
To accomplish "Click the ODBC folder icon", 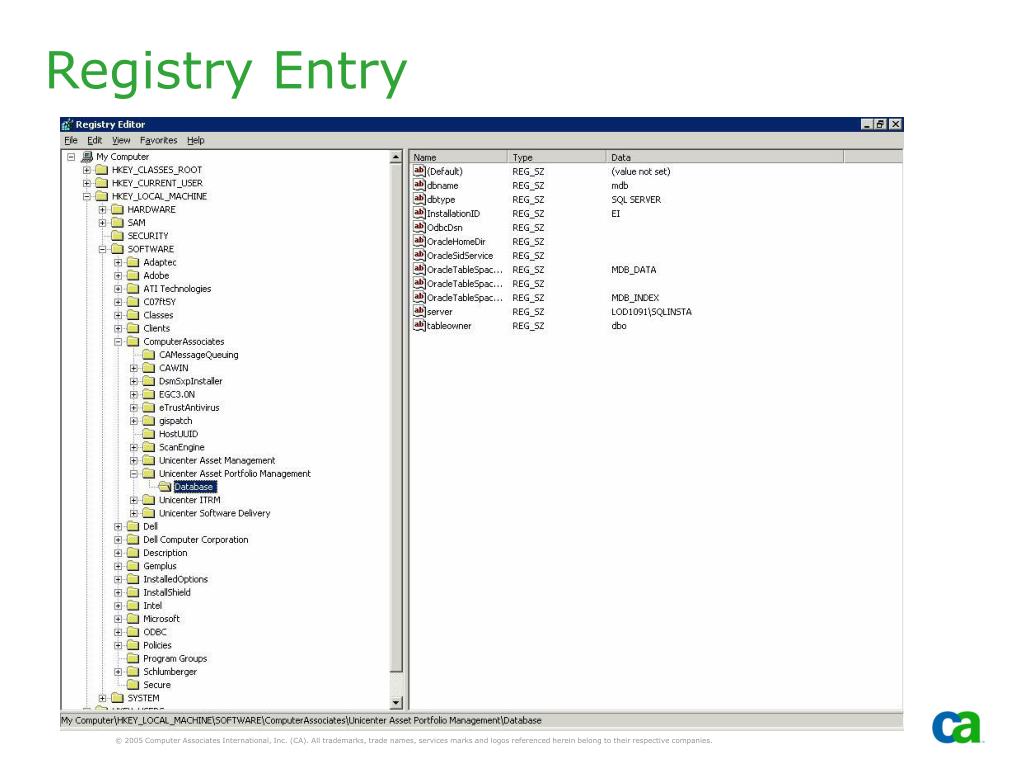I will click(133, 632).
